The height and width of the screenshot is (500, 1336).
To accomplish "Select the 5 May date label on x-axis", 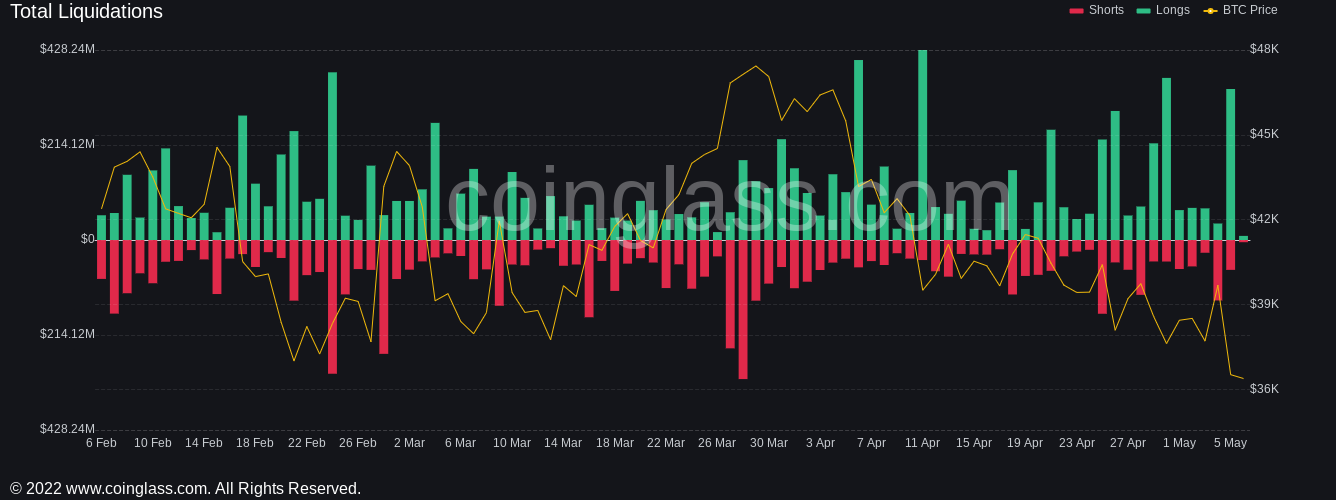I will tap(1230, 443).
